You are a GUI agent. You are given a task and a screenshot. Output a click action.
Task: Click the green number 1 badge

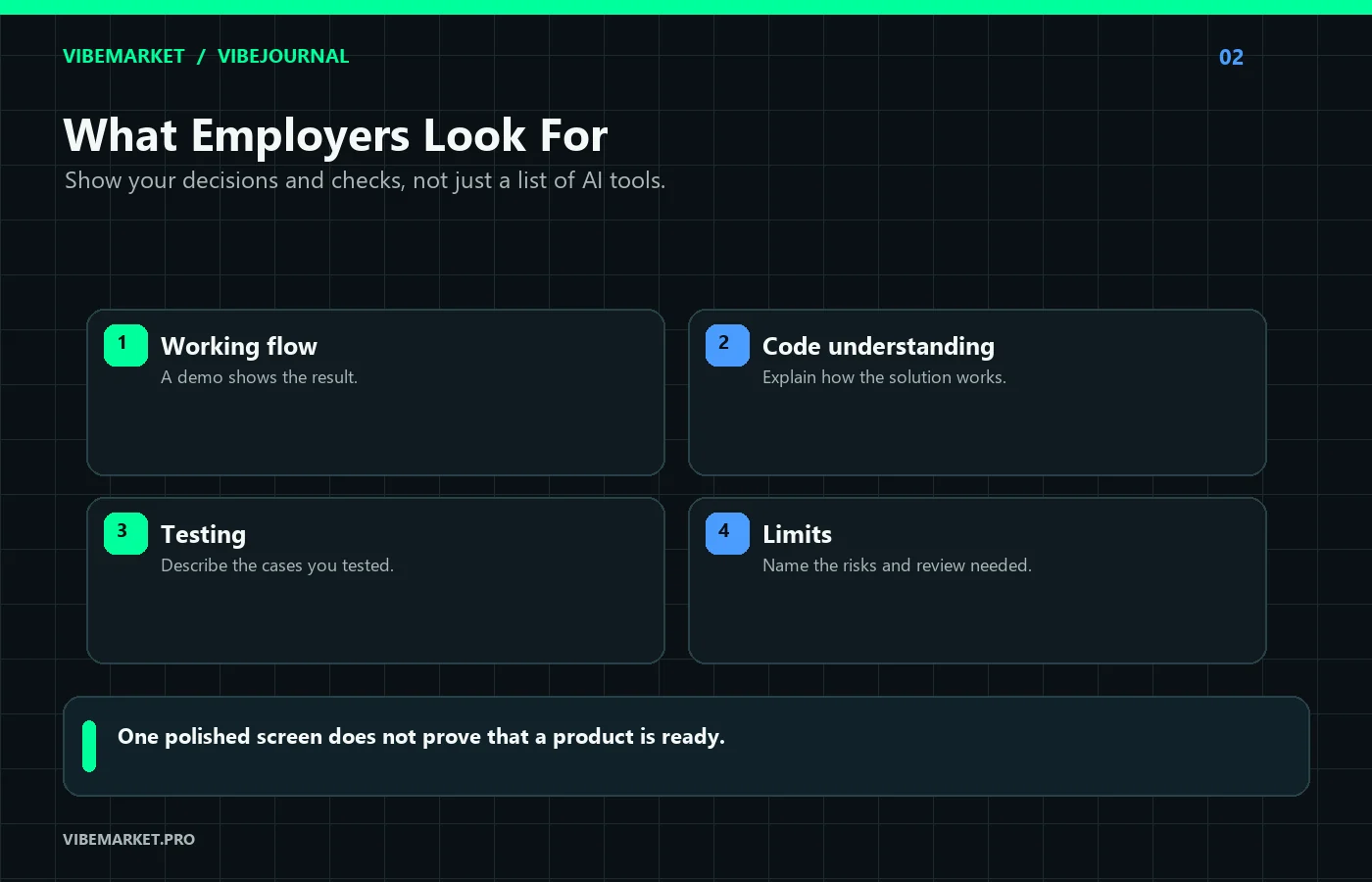coord(125,345)
